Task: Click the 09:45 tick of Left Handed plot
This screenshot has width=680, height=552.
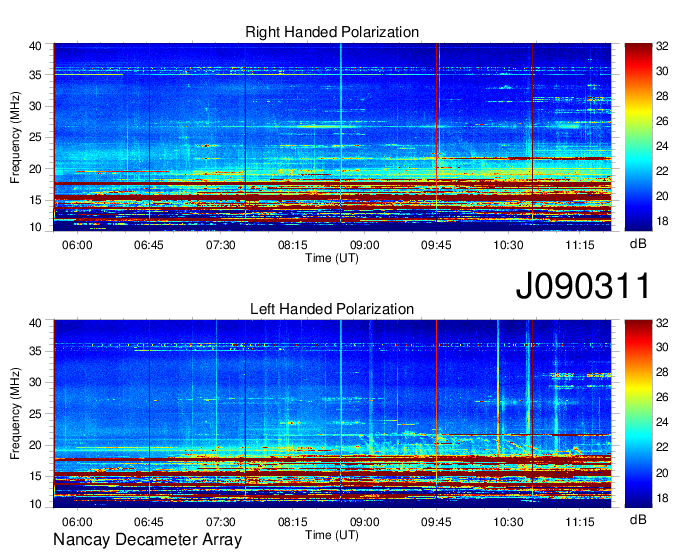Action: [x=436, y=522]
